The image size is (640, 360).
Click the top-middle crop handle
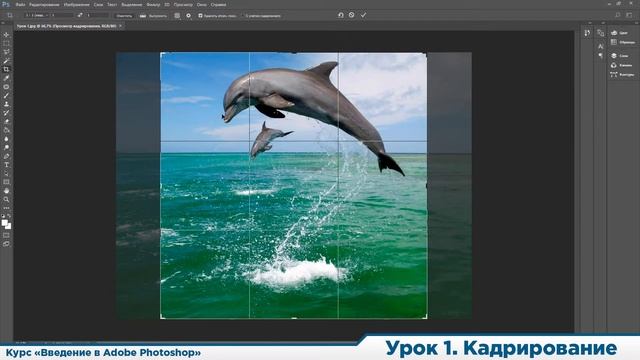tap(294, 53)
